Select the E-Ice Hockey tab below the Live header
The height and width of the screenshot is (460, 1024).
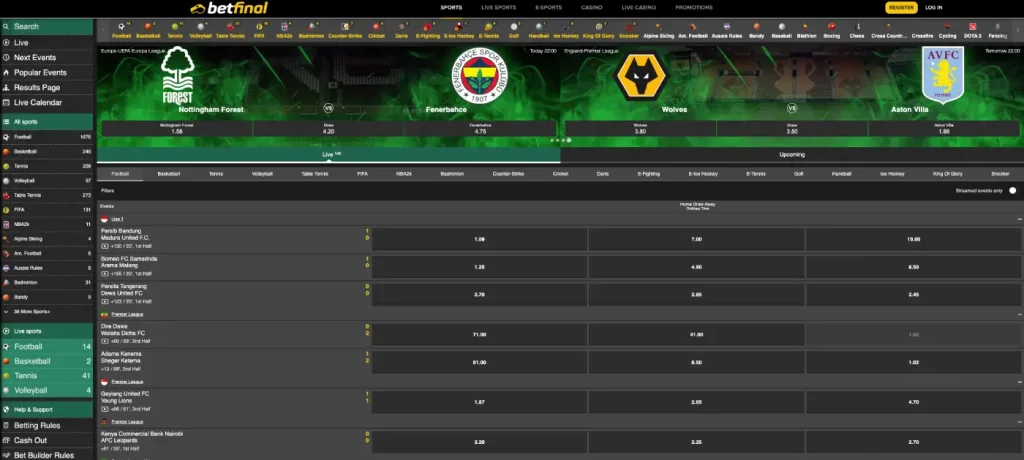tap(703, 174)
